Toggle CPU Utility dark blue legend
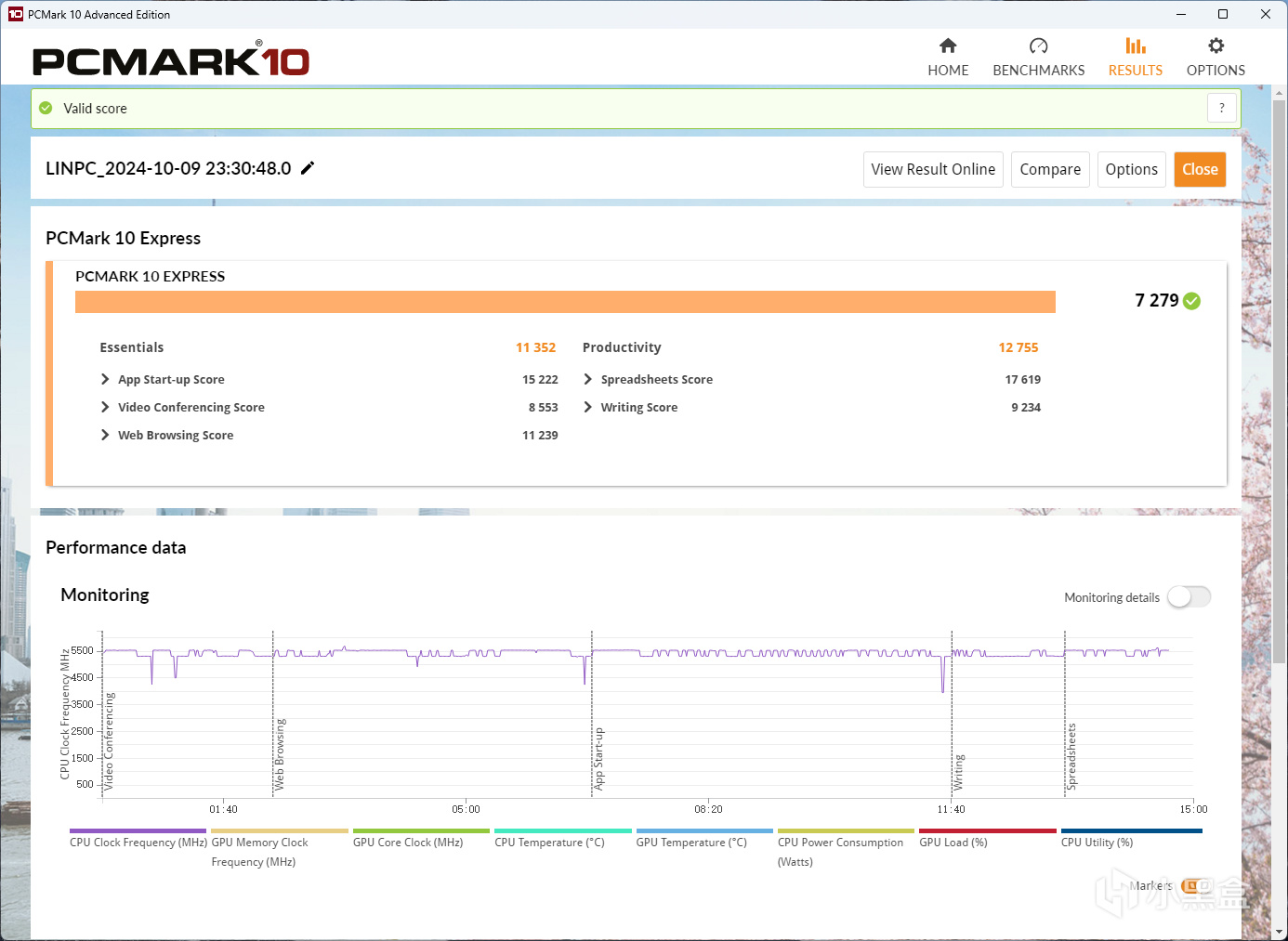Viewport: 1288px width, 941px height. click(x=1131, y=839)
